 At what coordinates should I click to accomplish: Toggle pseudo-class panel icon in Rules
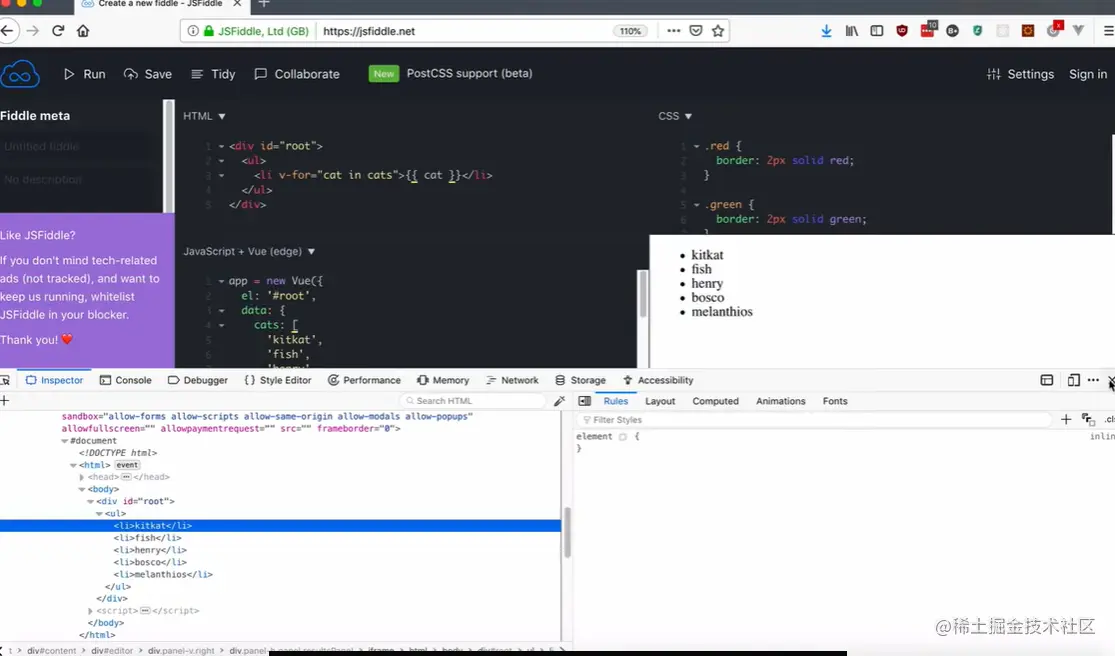pyautogui.click(x=1088, y=419)
